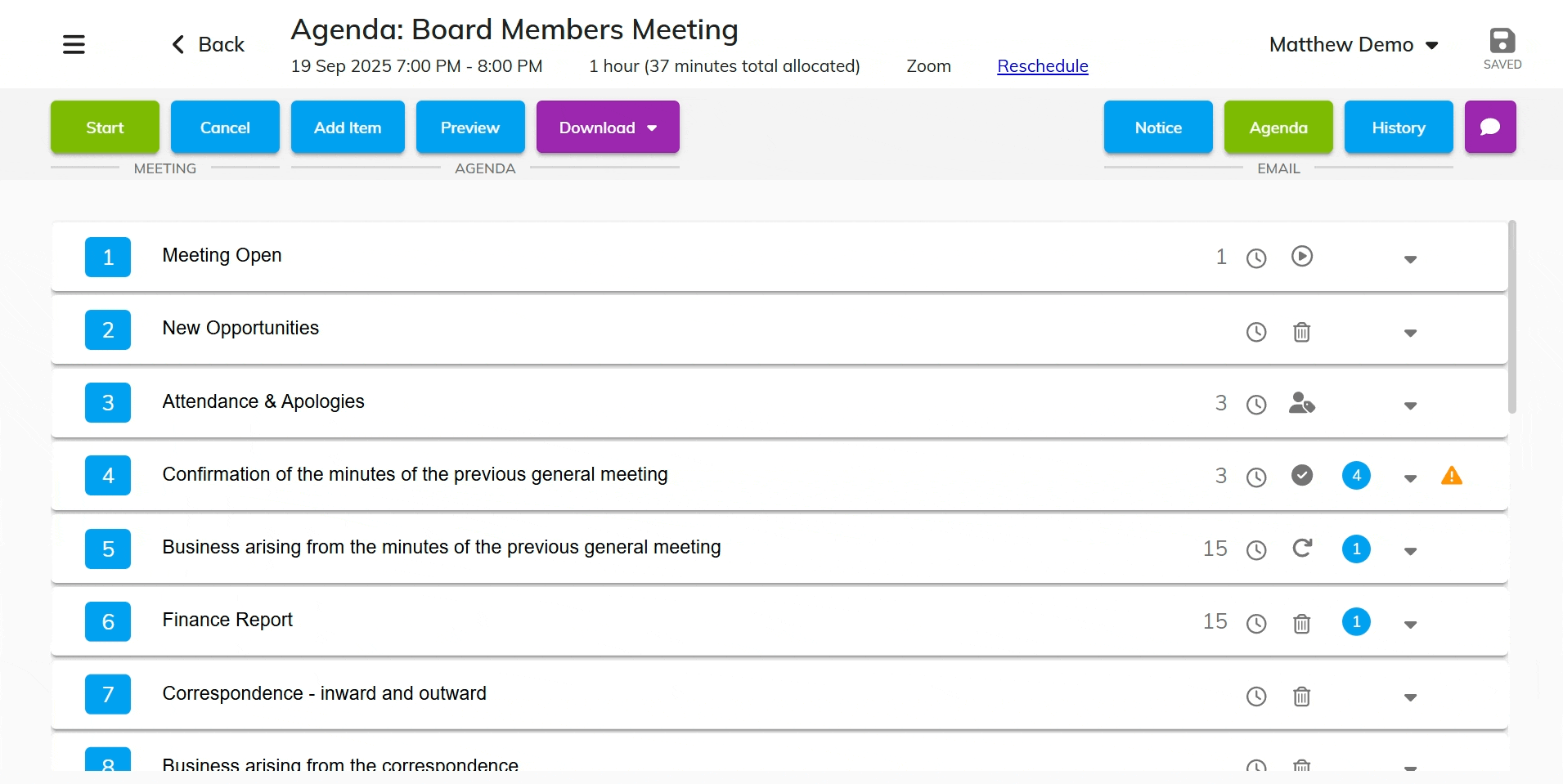
Task: Go Back to previous page
Action: [208, 45]
